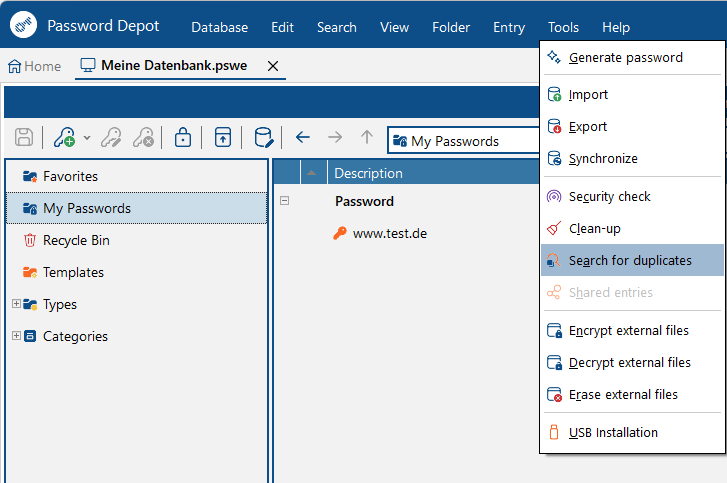This screenshot has width=727, height=483.
Task: Click the Save database toolbar icon
Action: coord(24,137)
